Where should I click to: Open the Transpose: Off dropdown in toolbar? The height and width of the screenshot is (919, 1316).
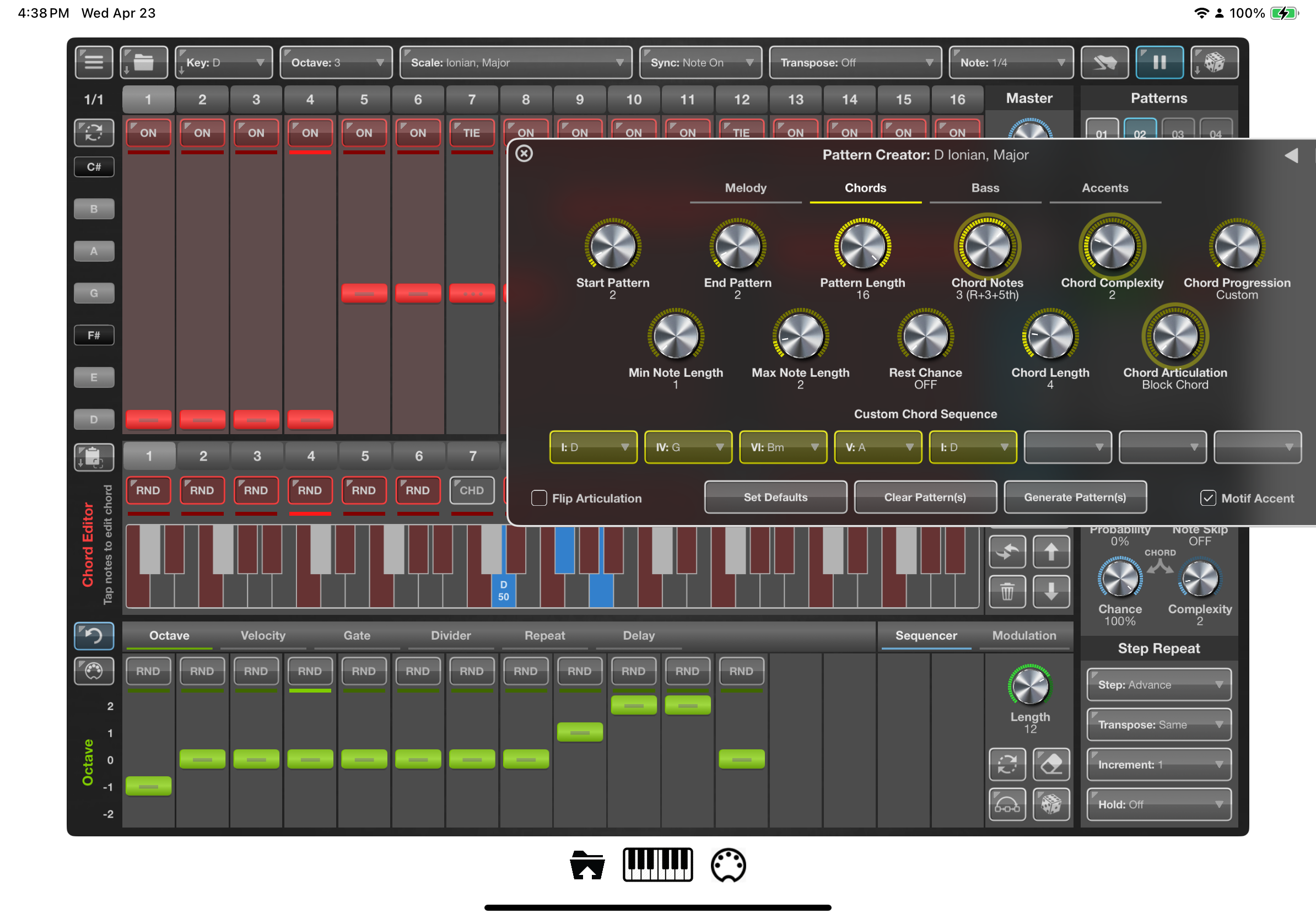(x=855, y=62)
